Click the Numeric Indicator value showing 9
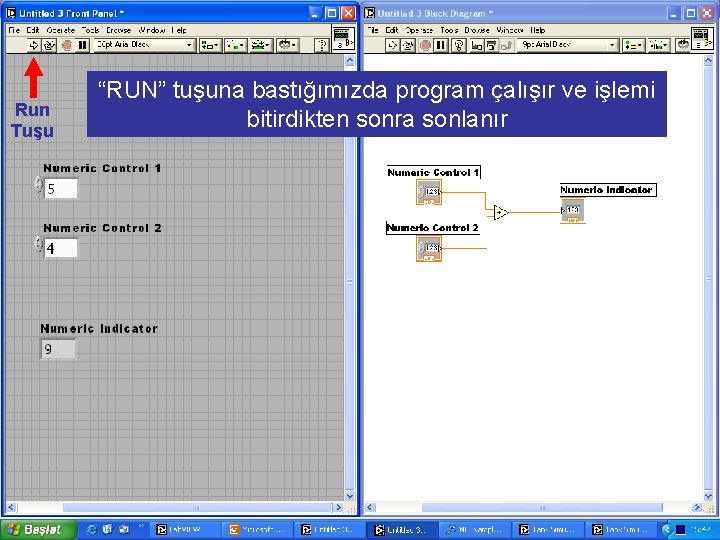The width and height of the screenshot is (720, 540). [x=58, y=349]
